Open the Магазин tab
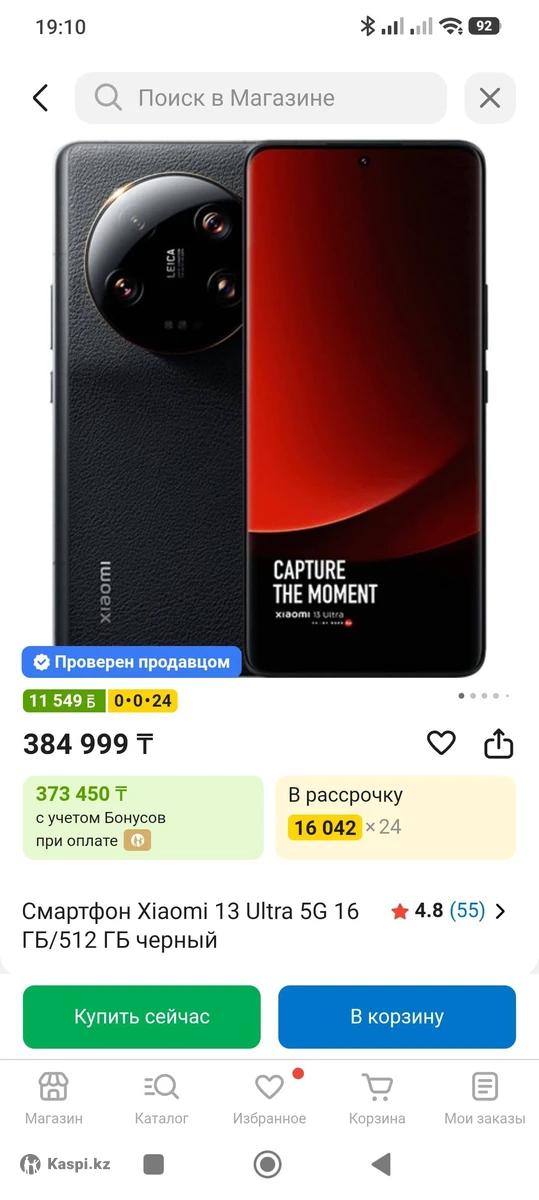 point(54,1098)
